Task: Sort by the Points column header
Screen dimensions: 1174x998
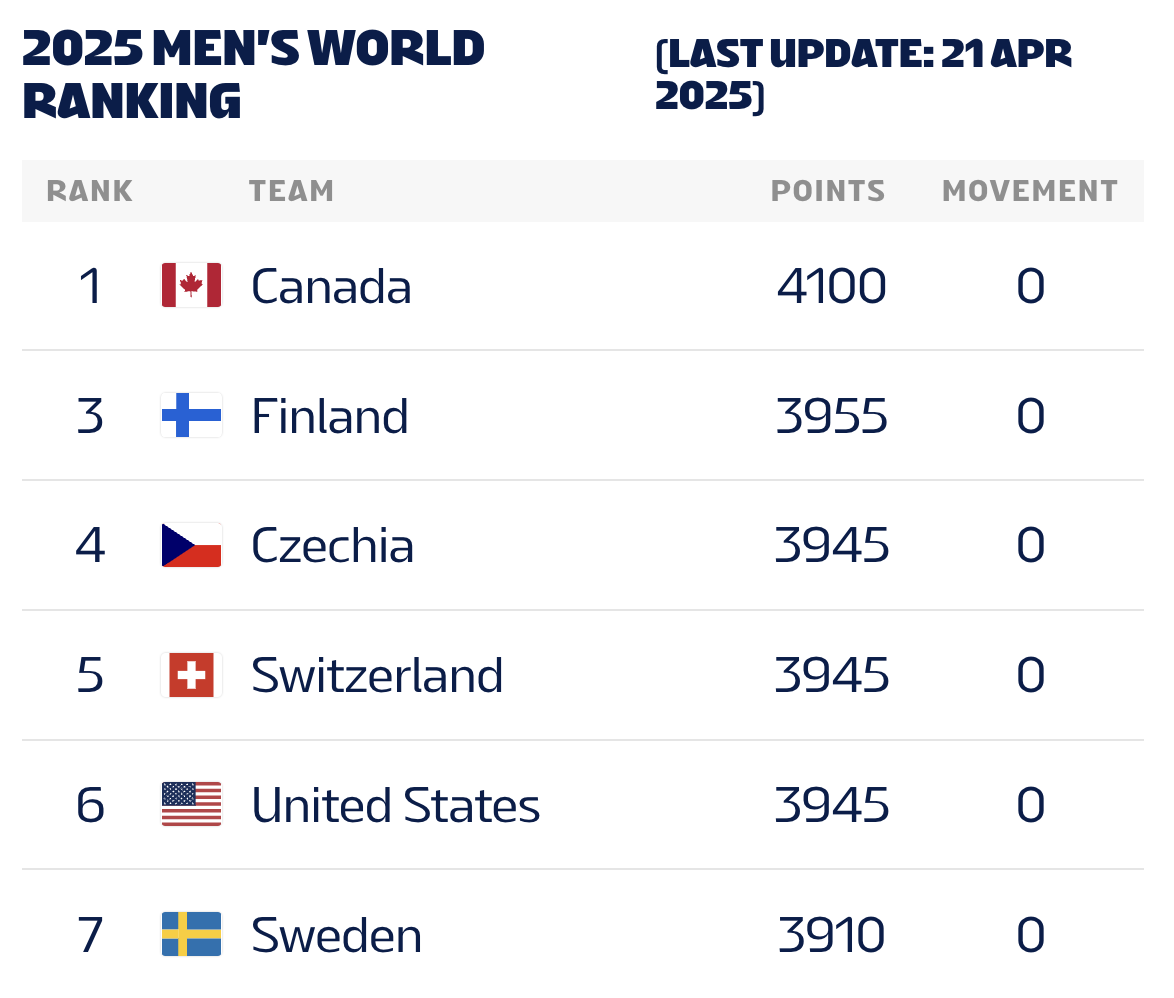Action: [828, 191]
